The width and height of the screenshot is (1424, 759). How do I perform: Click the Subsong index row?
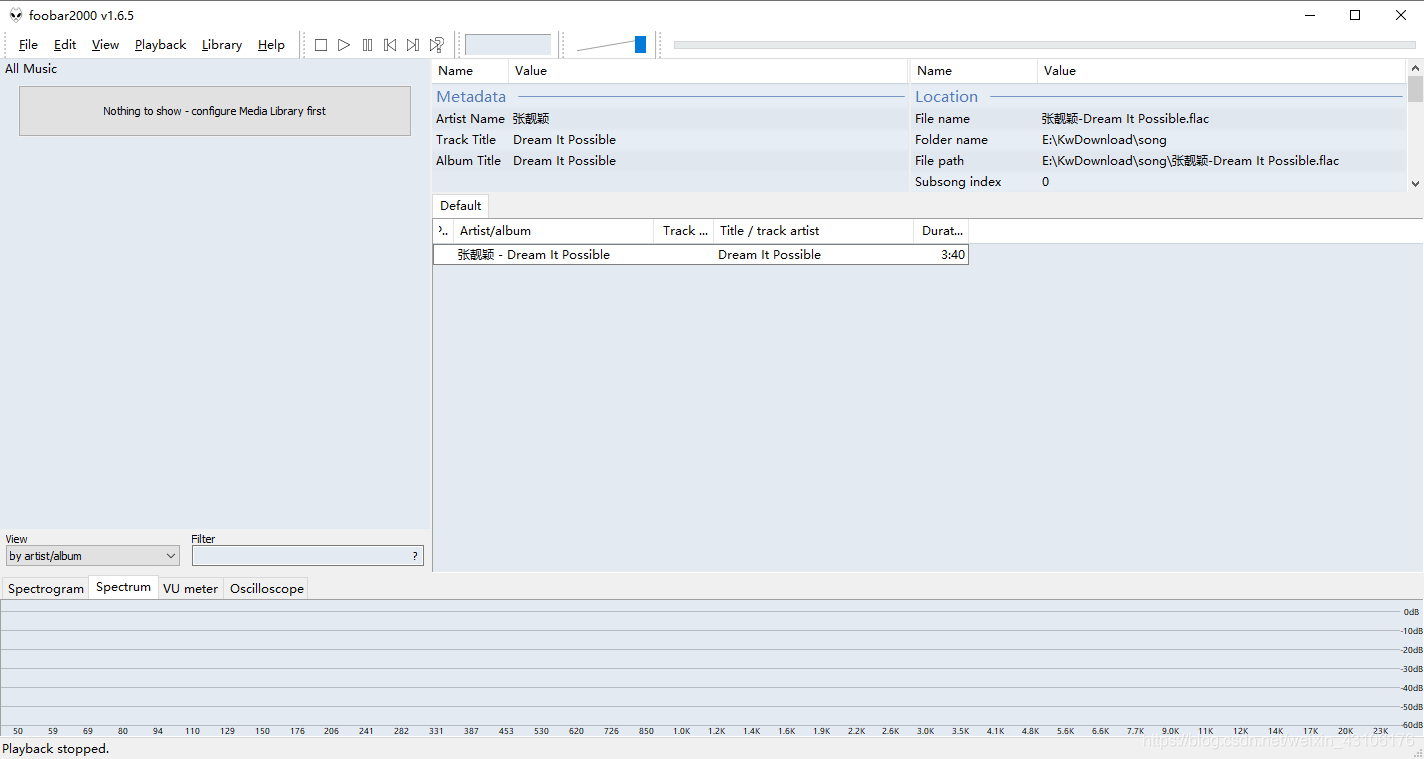pyautogui.click(x=1158, y=182)
